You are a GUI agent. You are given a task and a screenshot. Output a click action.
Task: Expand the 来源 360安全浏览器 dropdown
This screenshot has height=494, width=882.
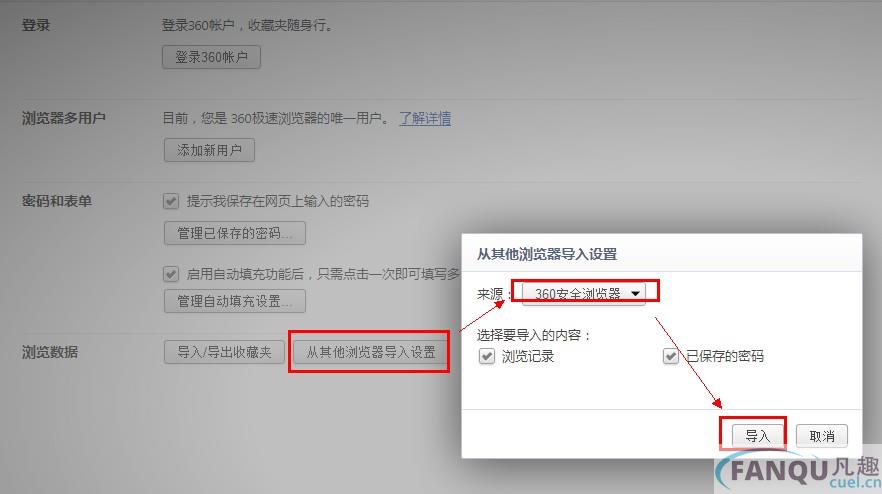(583, 293)
